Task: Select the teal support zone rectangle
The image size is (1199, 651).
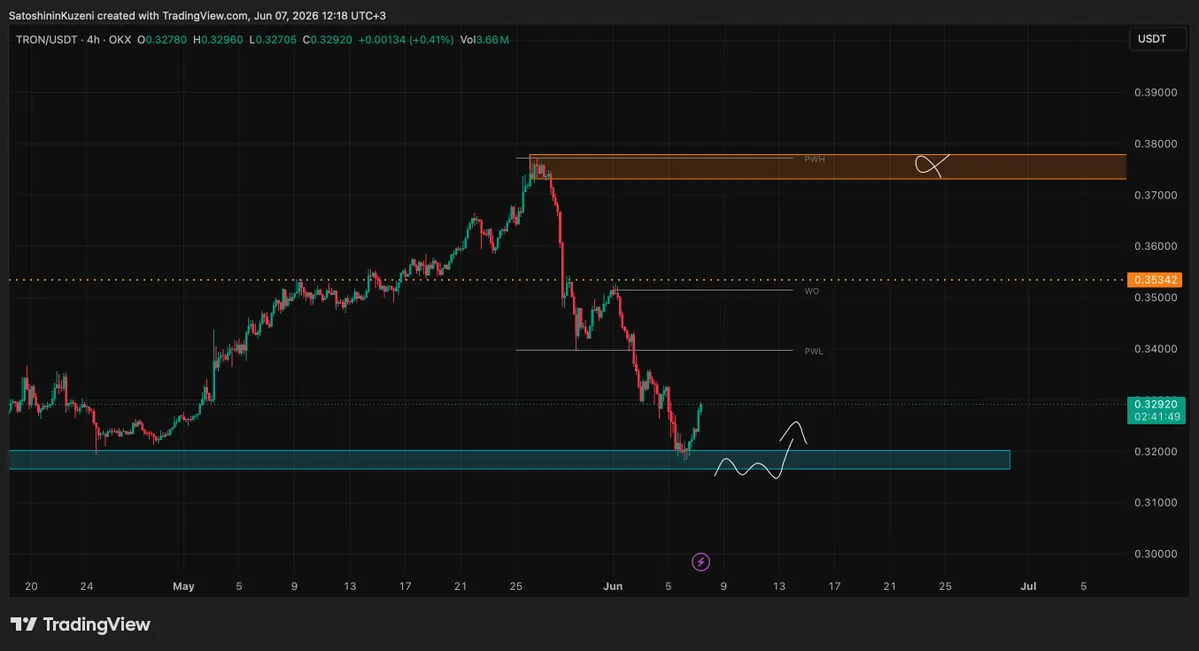Action: tap(509, 459)
